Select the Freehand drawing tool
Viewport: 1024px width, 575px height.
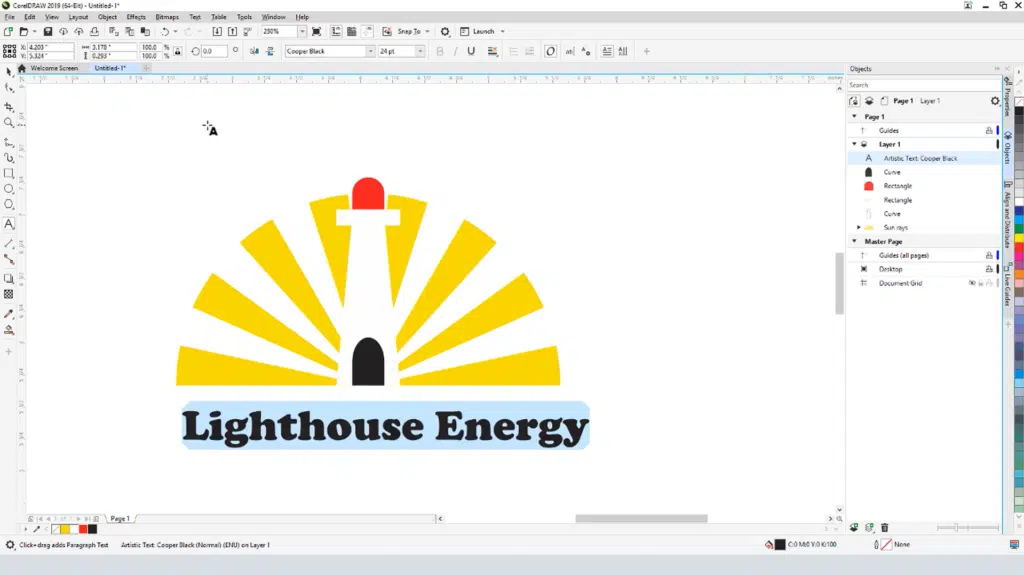tap(8, 142)
